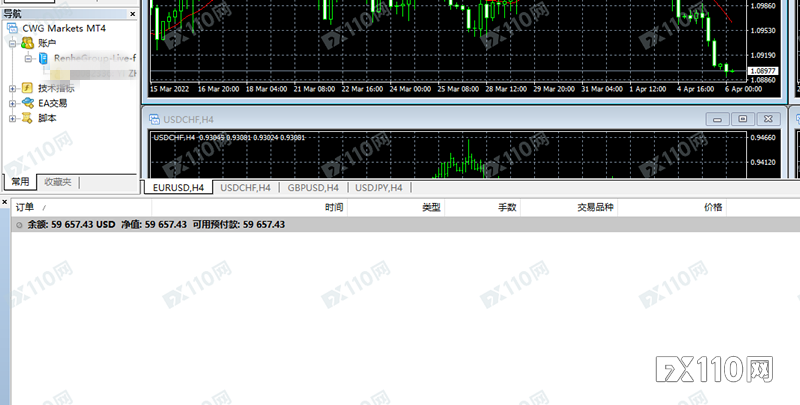This screenshot has height=405, width=800.
Task: Click the USDCHF,H4 chart window icon
Action: 155,119
